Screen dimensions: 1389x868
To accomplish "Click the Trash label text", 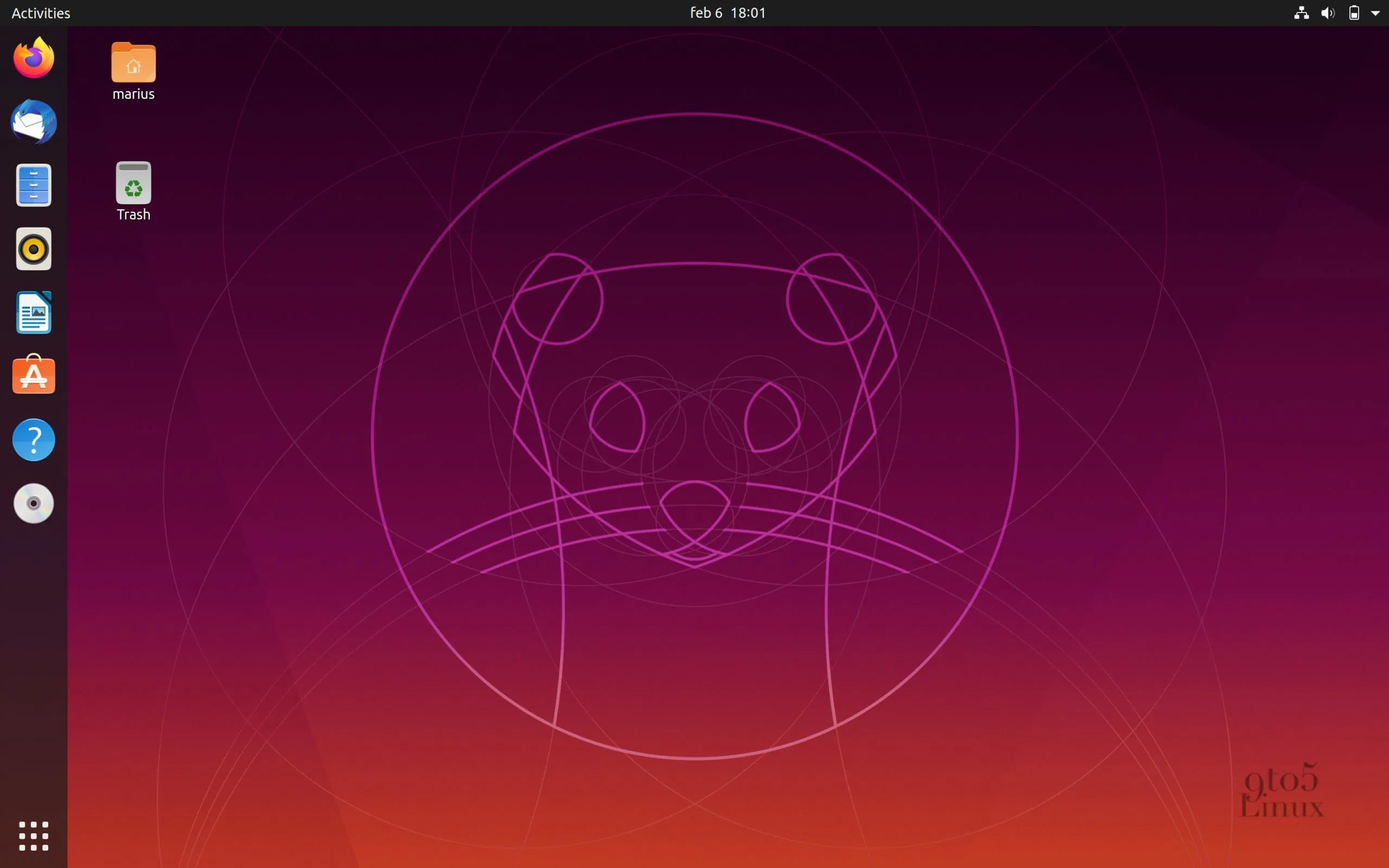I will [133, 215].
